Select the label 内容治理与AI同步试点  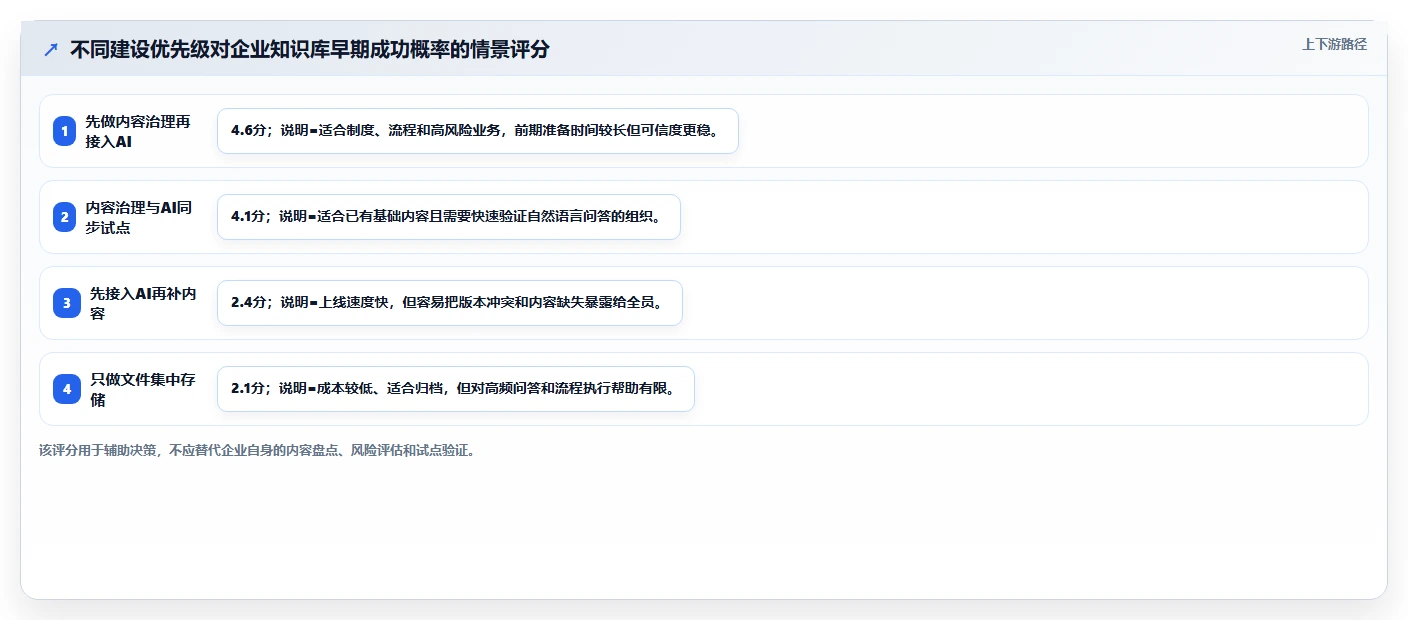coord(139,217)
